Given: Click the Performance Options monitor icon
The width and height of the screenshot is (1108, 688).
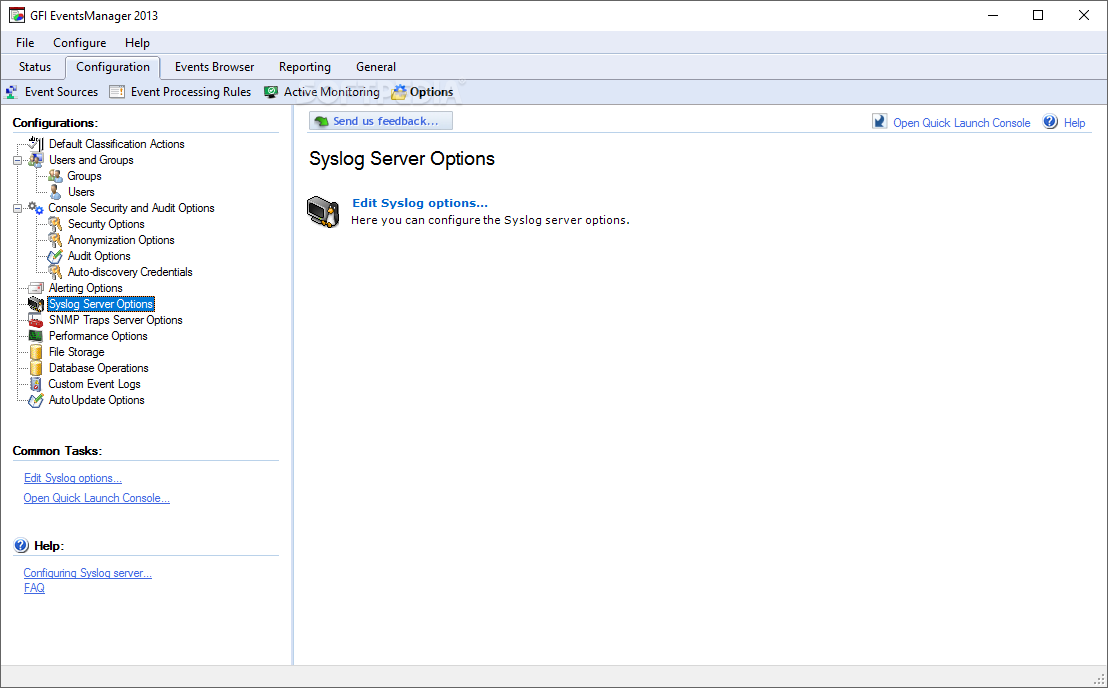Looking at the screenshot, I should [35, 336].
